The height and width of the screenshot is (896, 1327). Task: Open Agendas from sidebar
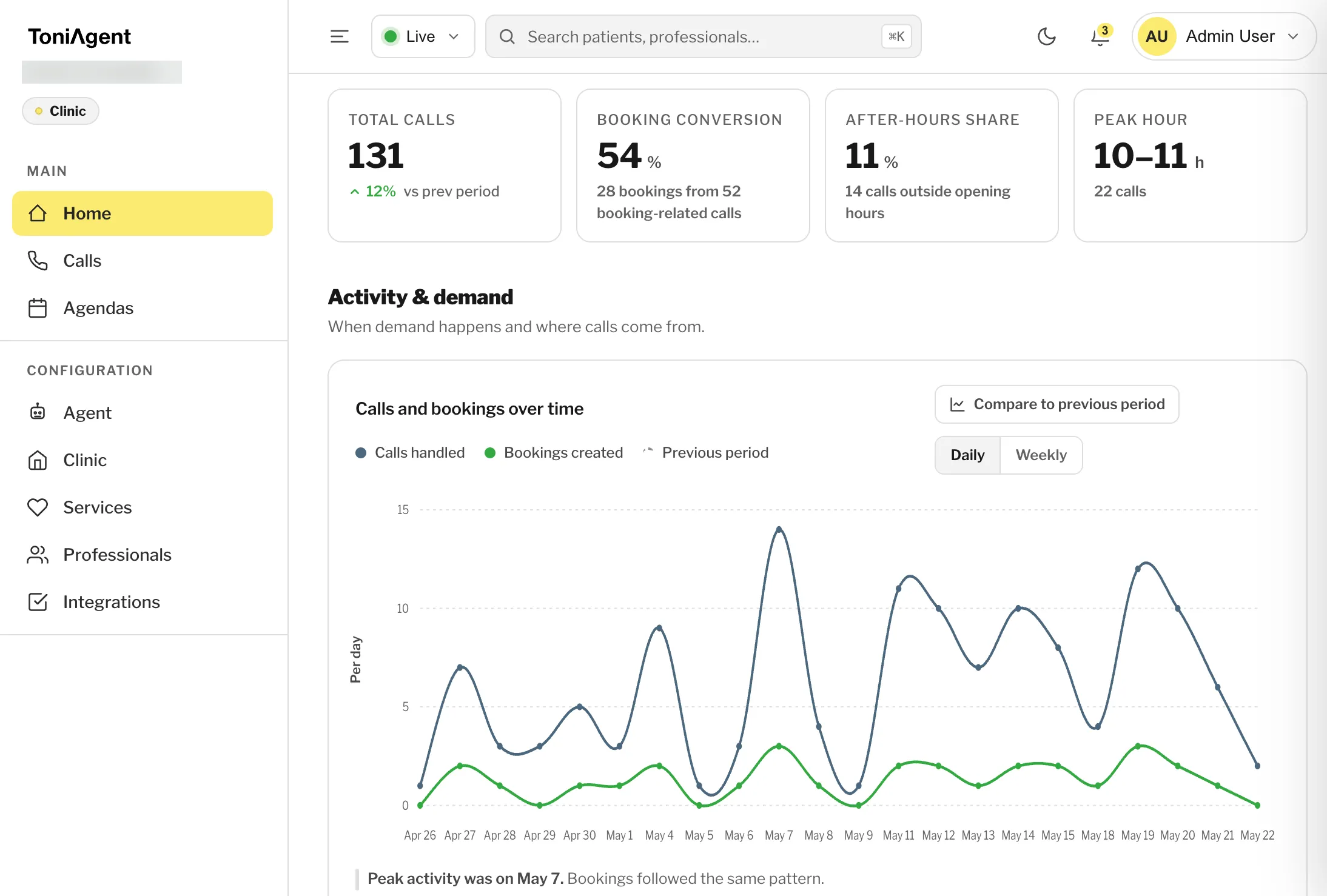(143, 308)
